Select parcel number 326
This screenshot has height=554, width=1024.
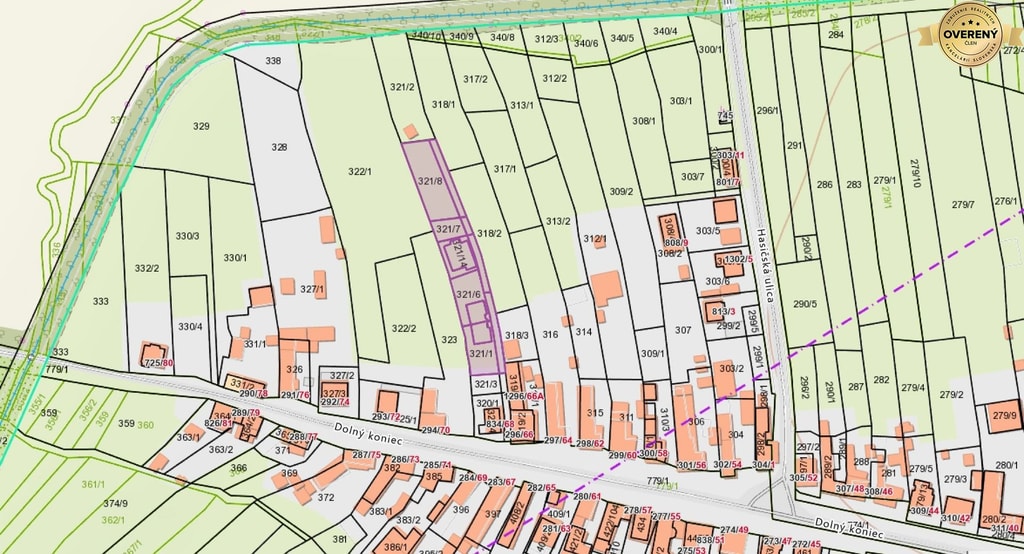click(x=295, y=369)
